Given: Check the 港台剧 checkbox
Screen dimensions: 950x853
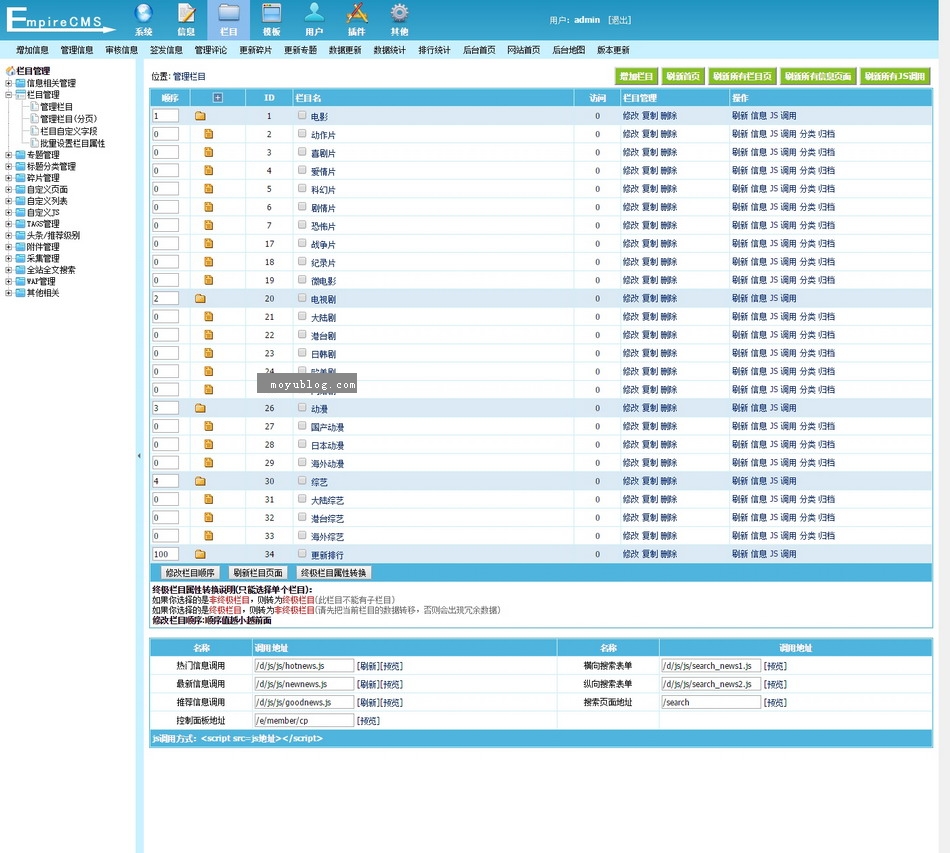Looking at the screenshot, I should pos(302,334).
